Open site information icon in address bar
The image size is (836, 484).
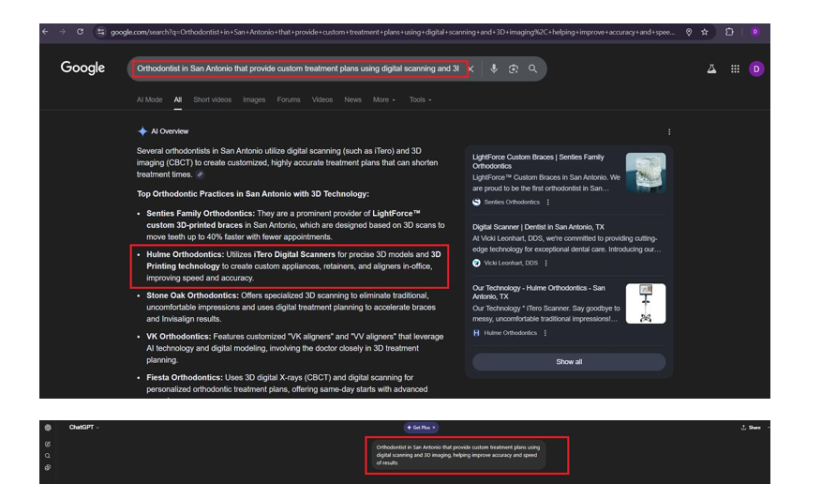[101, 32]
